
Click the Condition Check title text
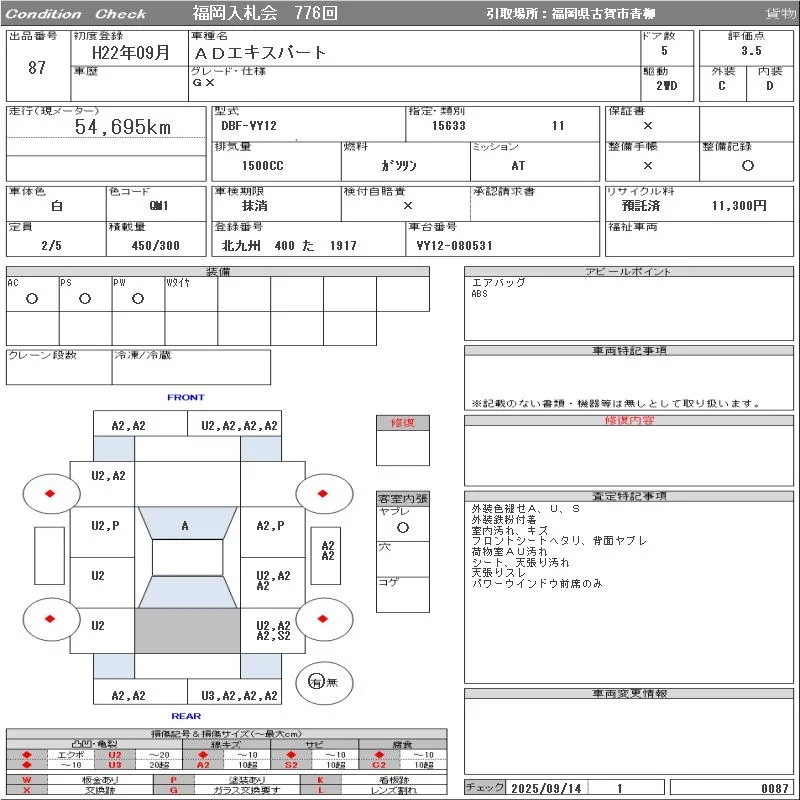[77, 14]
